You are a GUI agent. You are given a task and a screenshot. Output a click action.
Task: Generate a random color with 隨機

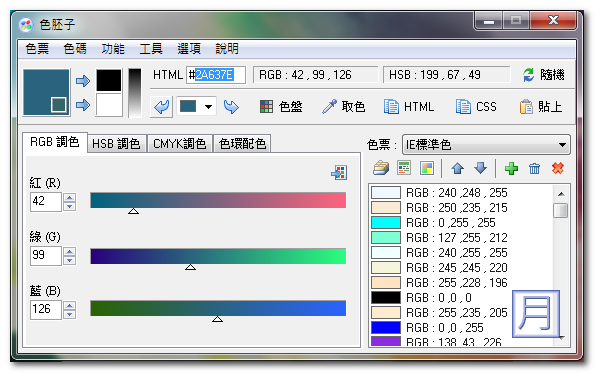pos(543,75)
